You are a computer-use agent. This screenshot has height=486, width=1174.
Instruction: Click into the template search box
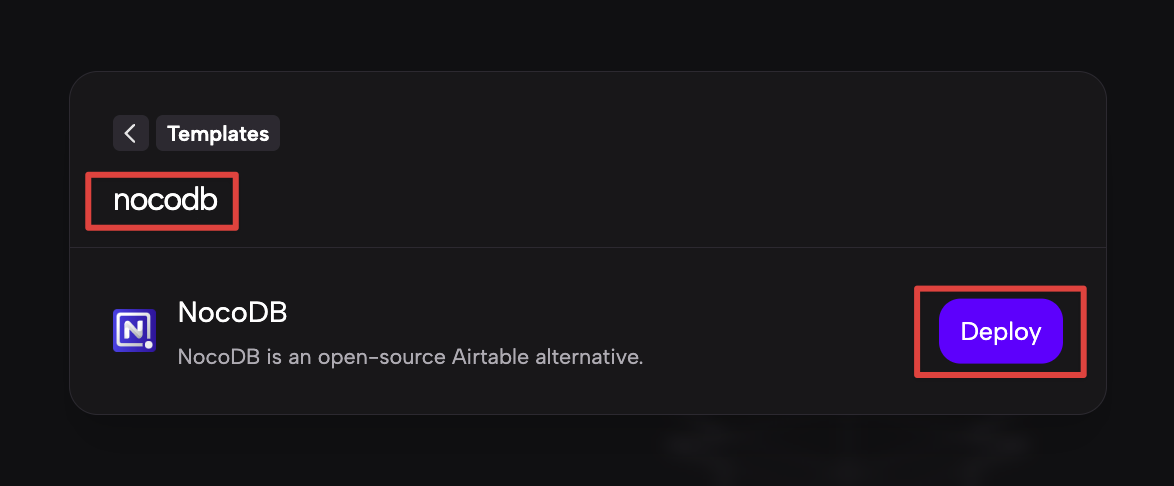coord(165,201)
